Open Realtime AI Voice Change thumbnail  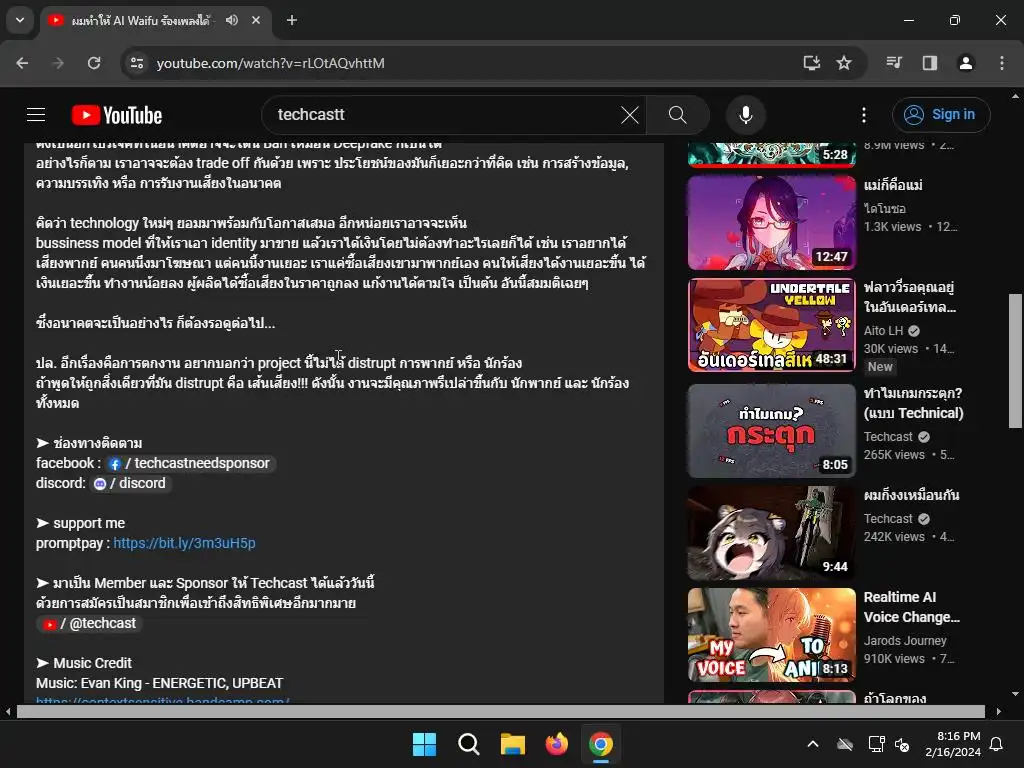coord(771,635)
